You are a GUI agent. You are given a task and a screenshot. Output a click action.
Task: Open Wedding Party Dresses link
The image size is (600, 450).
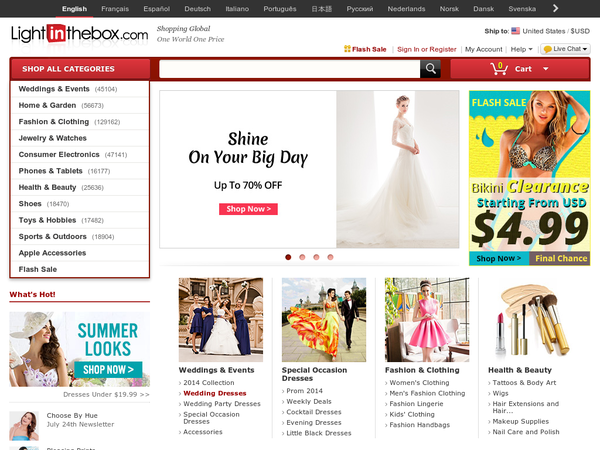pyautogui.click(x=222, y=404)
